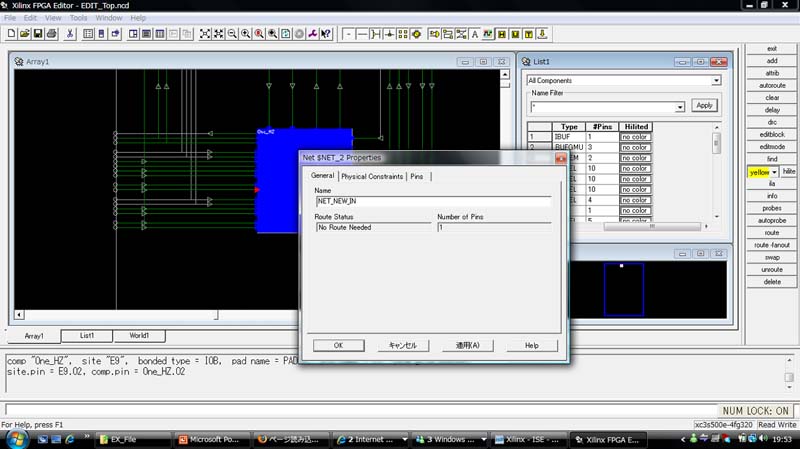The width and height of the screenshot is (800, 449).
Task: Click the 適用(A) apply button
Action: 468,345
